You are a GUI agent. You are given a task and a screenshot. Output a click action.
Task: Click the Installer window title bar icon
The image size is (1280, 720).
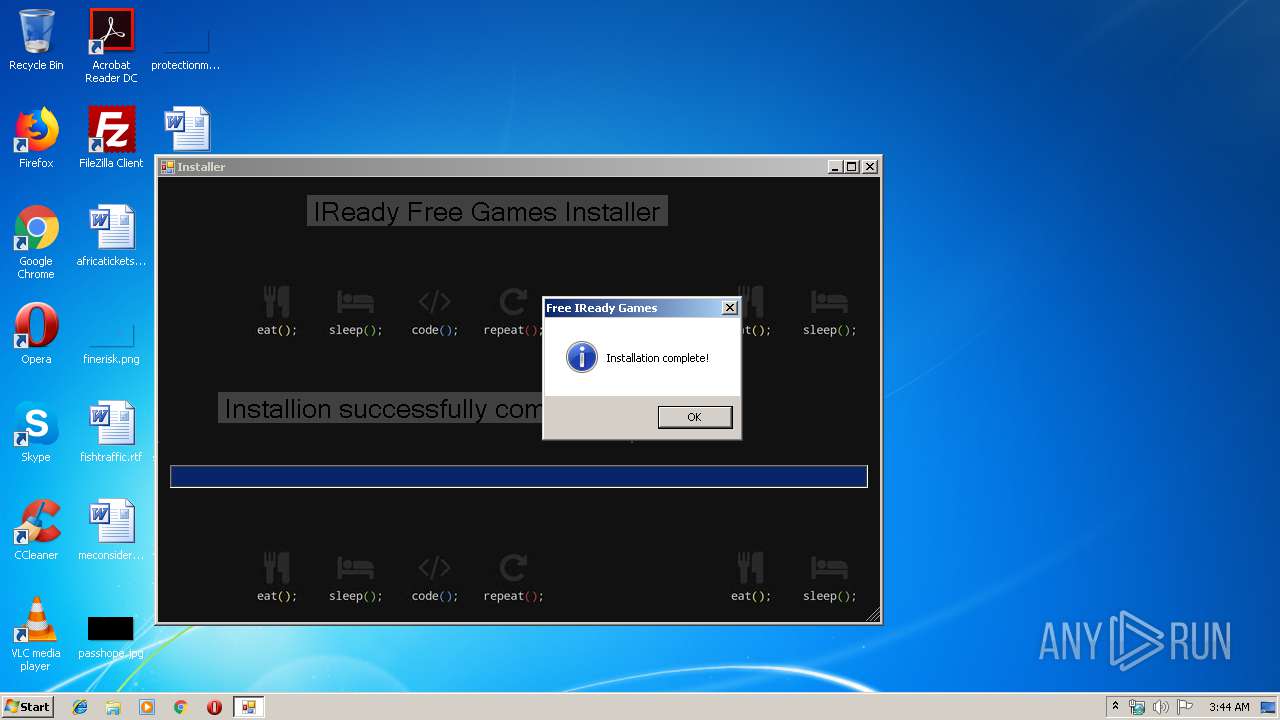pyautogui.click(x=168, y=167)
